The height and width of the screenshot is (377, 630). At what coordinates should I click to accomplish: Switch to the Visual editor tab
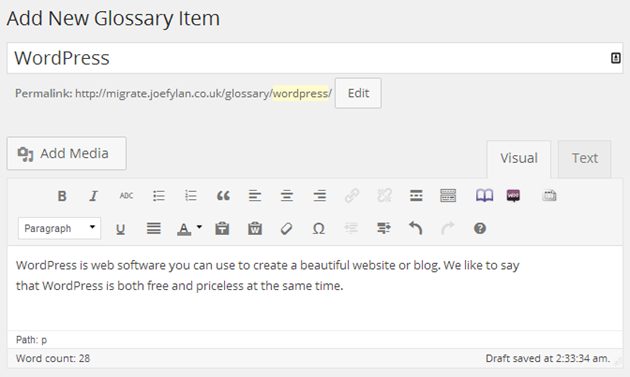click(x=519, y=158)
